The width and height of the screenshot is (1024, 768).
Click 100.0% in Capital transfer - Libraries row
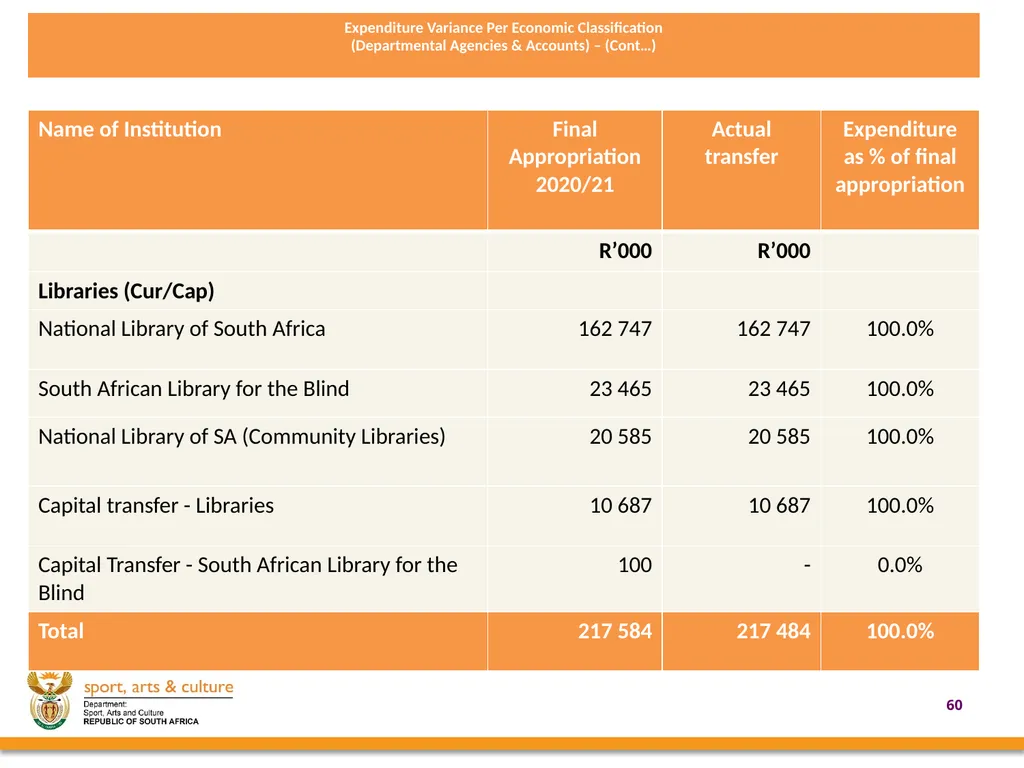pyautogui.click(x=900, y=505)
